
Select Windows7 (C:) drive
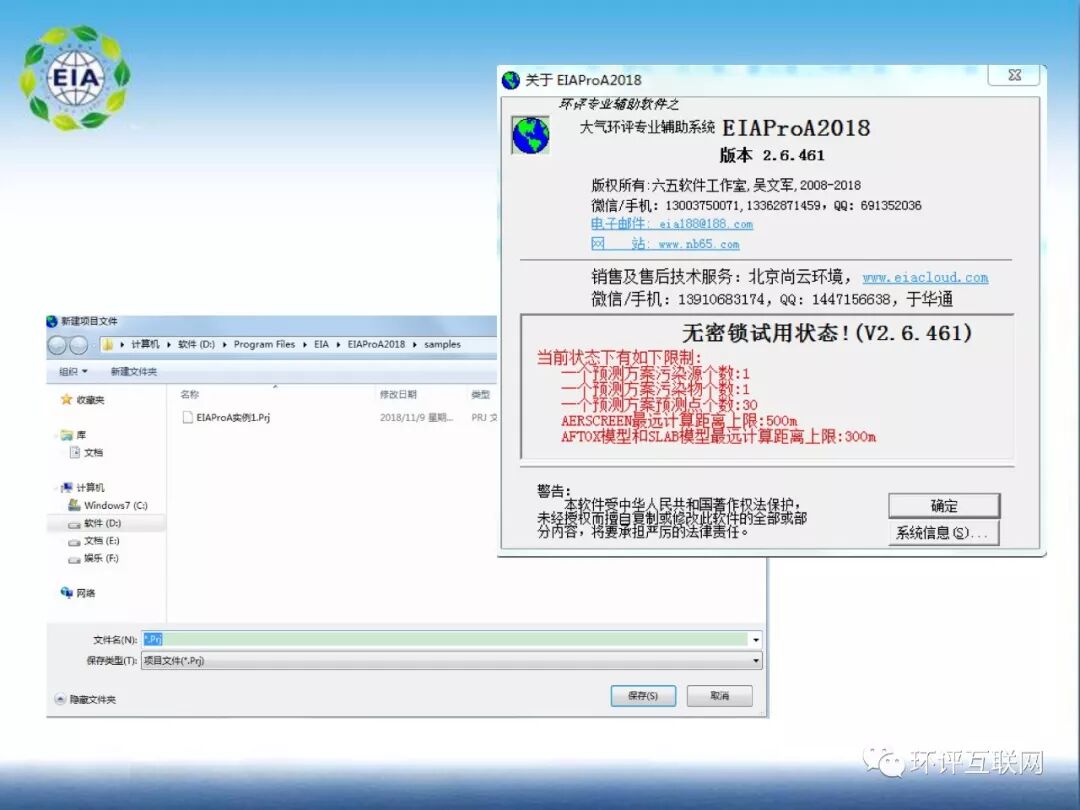(116, 506)
